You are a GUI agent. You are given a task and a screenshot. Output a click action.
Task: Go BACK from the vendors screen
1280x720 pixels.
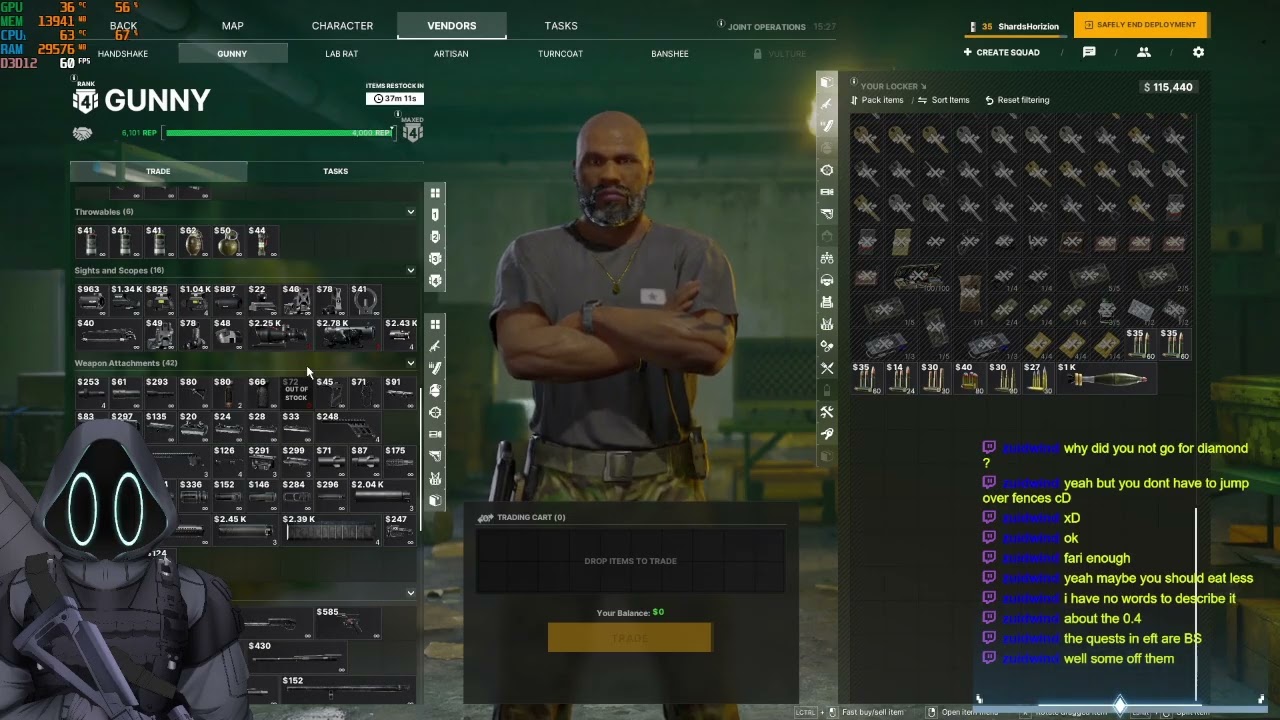[123, 26]
